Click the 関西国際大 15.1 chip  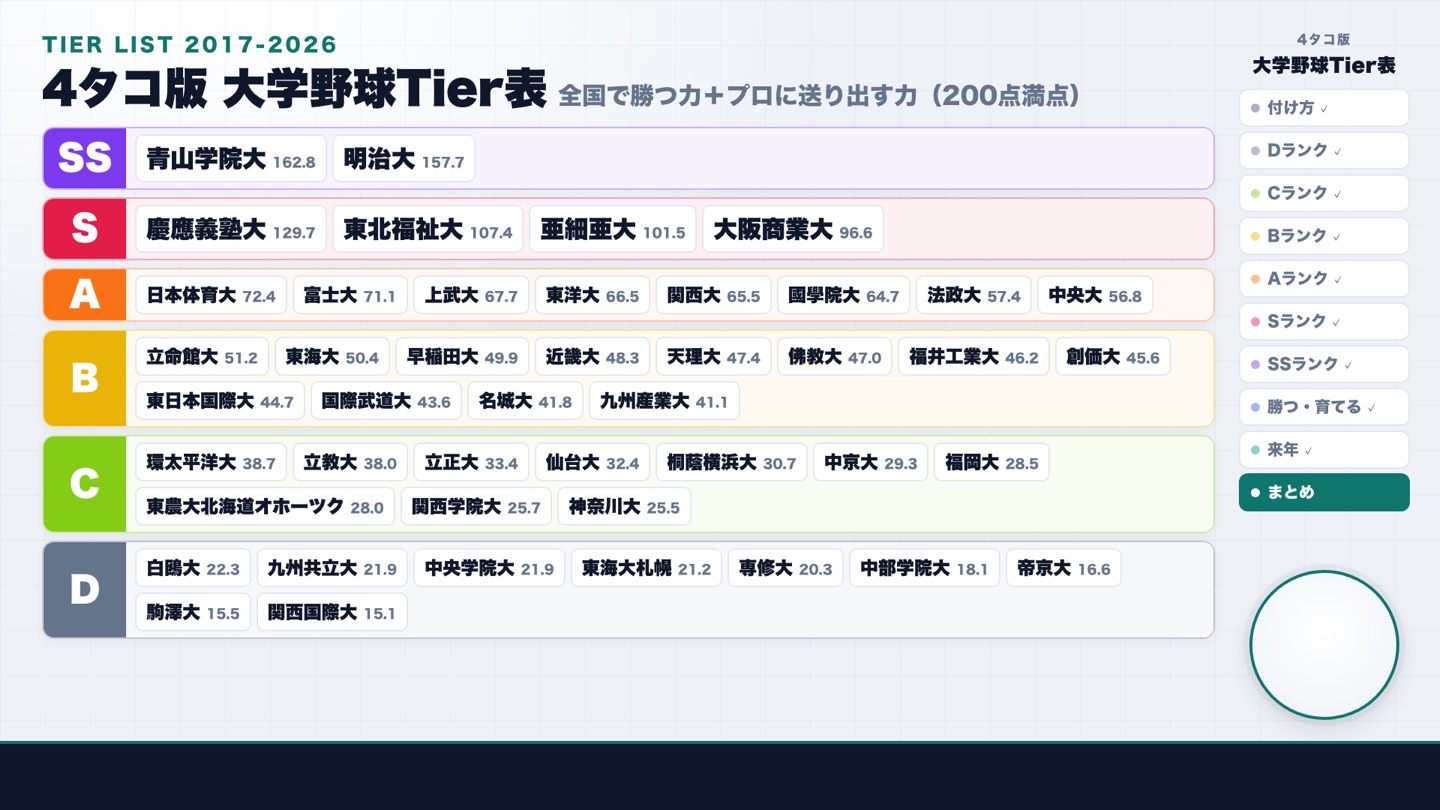pyautogui.click(x=332, y=613)
